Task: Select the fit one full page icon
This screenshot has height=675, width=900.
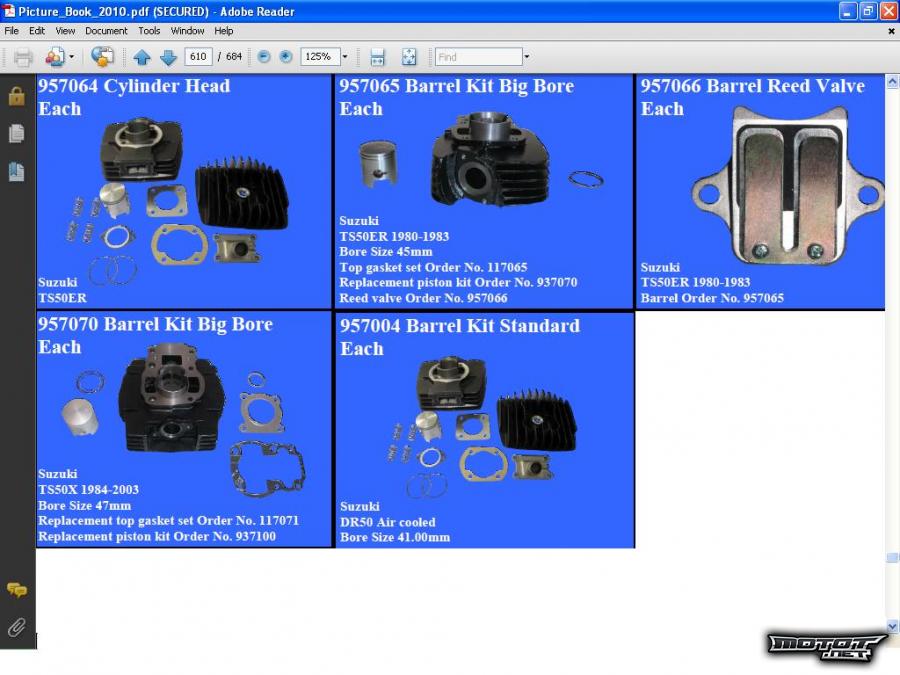Action: point(409,57)
